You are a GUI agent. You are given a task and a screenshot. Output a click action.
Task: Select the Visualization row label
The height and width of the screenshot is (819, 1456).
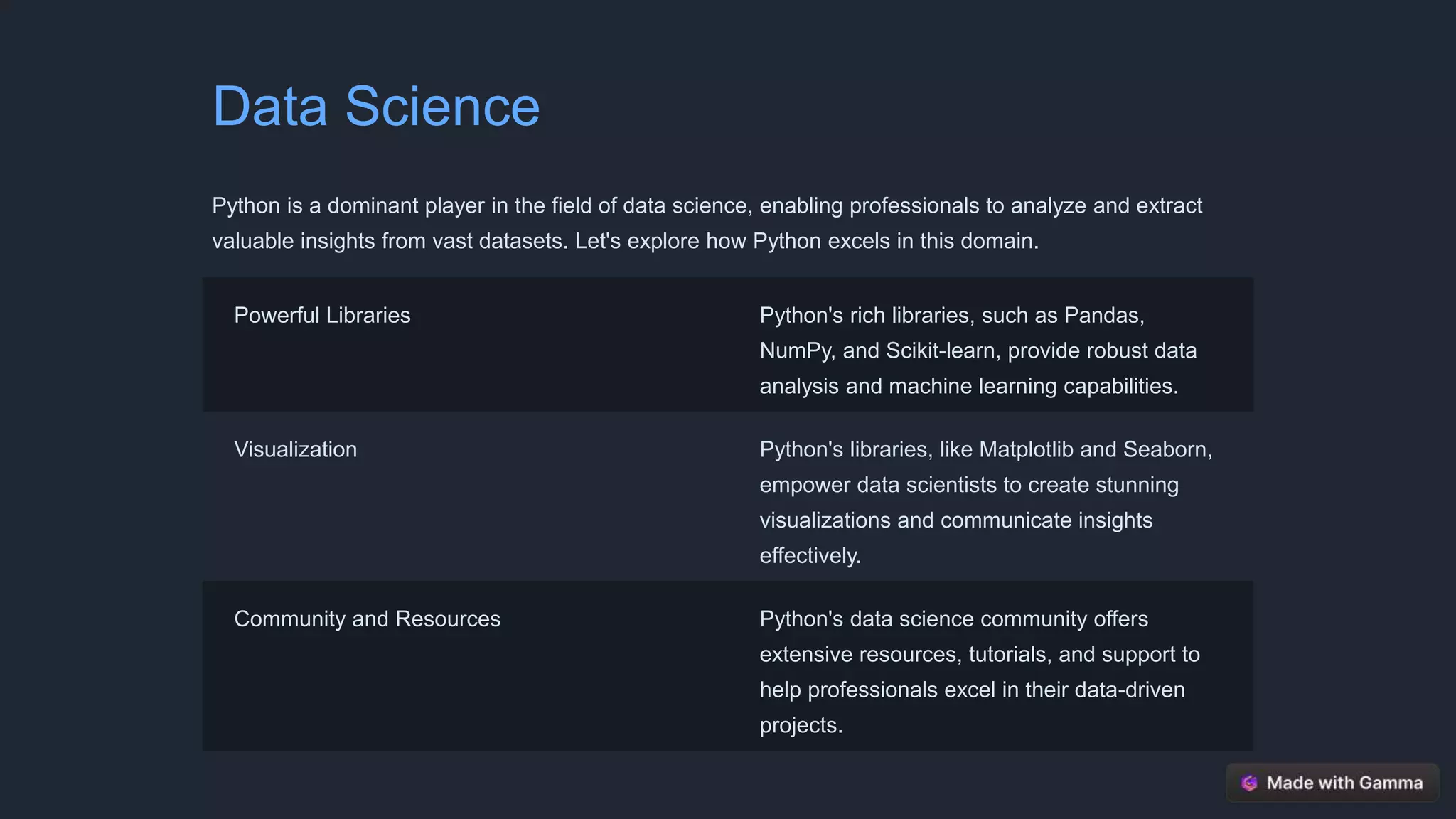[x=296, y=449]
